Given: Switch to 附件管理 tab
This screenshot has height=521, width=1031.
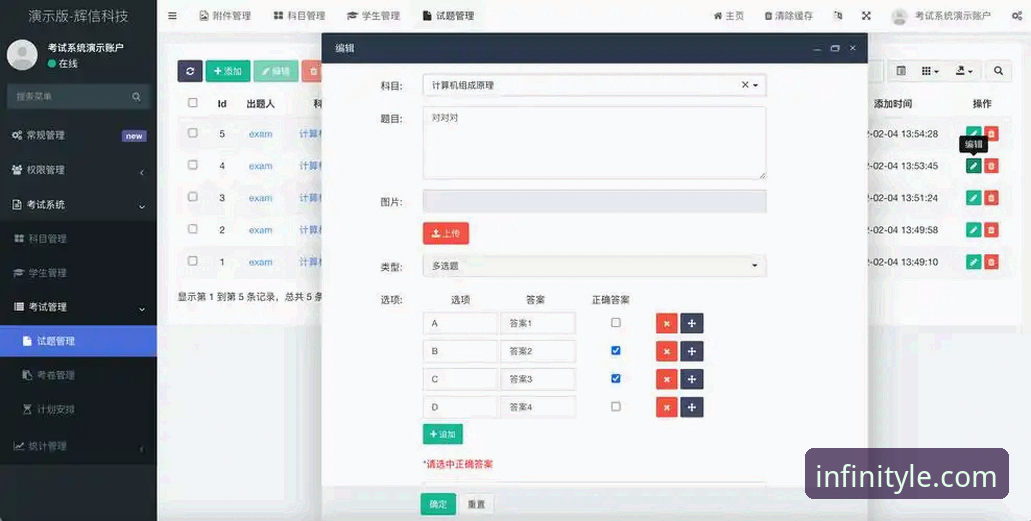Looking at the screenshot, I should (x=225, y=16).
